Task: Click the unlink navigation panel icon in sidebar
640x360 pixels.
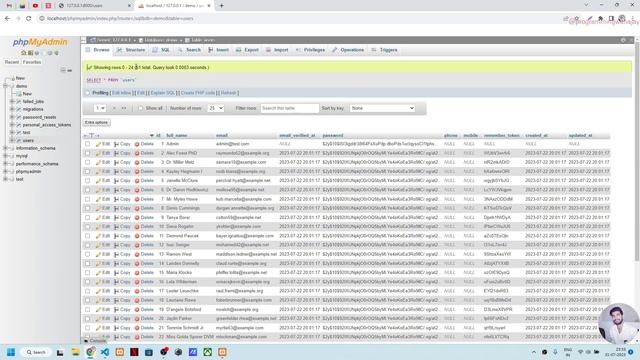Action: coord(70,70)
